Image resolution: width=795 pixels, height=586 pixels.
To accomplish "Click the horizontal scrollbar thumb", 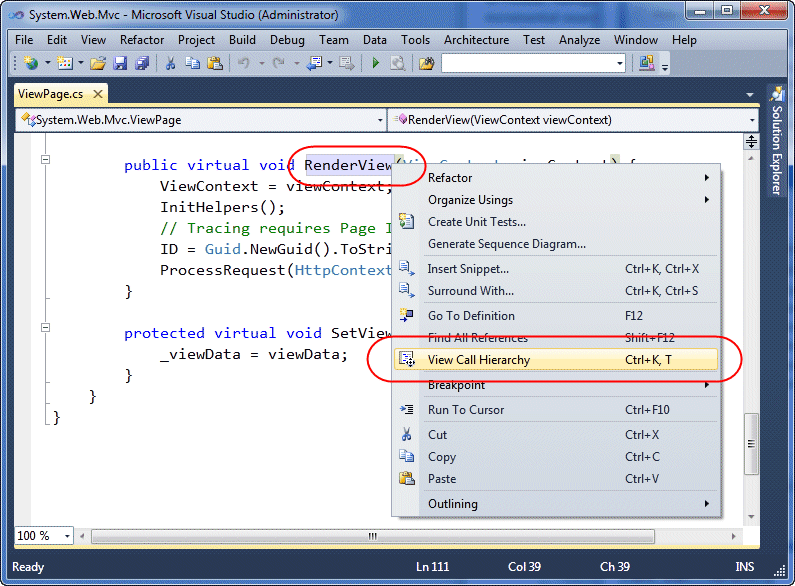I will pyautogui.click(x=373, y=536).
